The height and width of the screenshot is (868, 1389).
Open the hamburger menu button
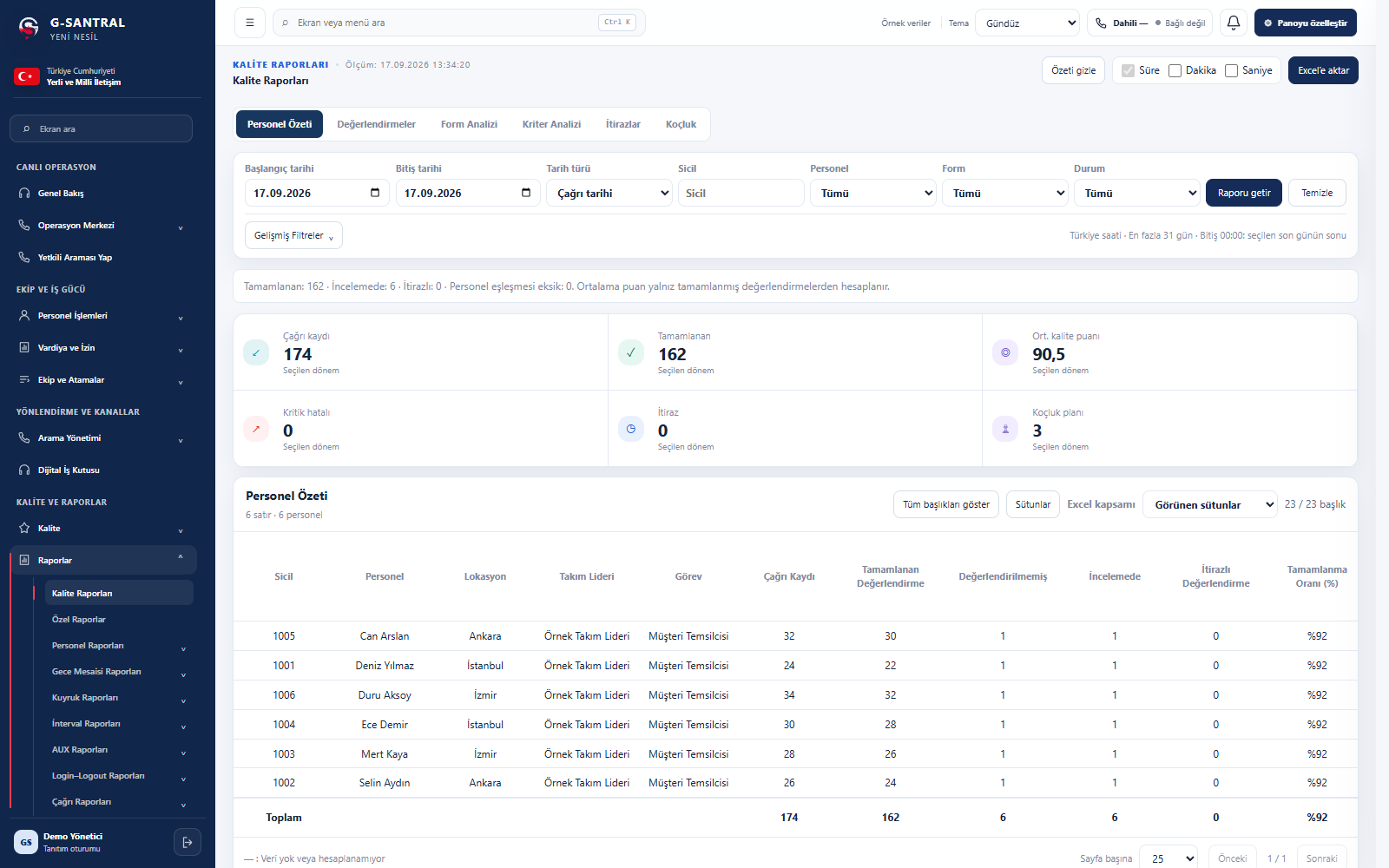tap(250, 23)
